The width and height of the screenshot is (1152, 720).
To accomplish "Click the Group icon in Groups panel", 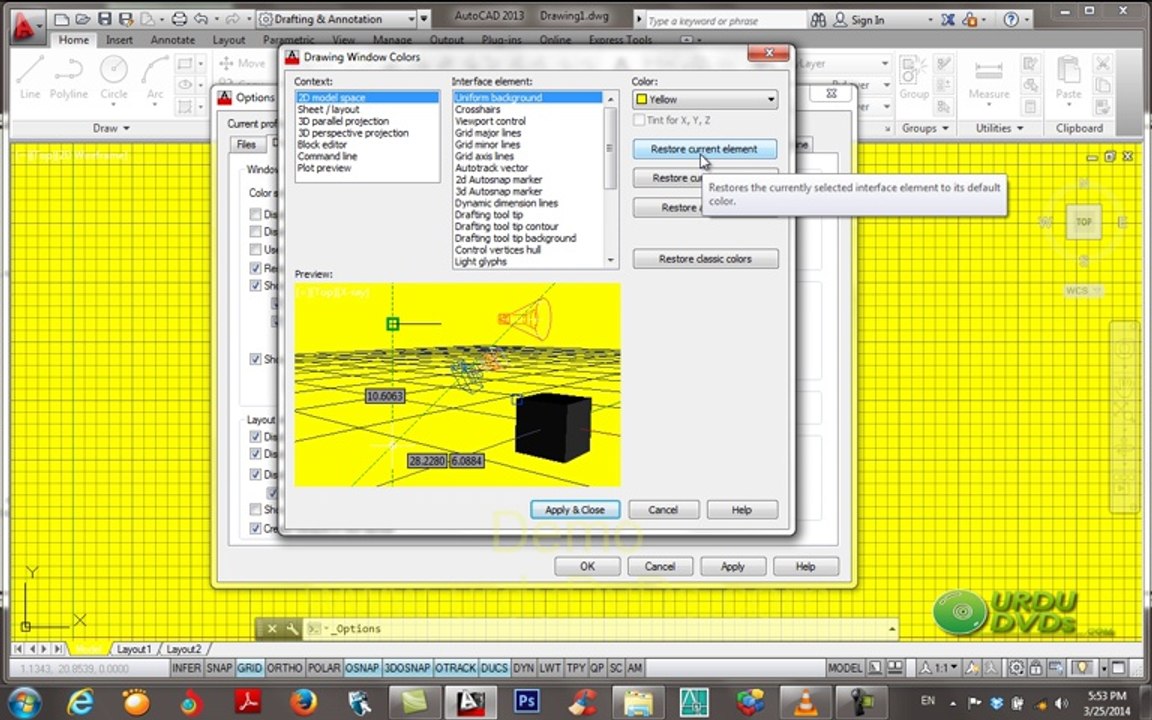I will pyautogui.click(x=913, y=78).
